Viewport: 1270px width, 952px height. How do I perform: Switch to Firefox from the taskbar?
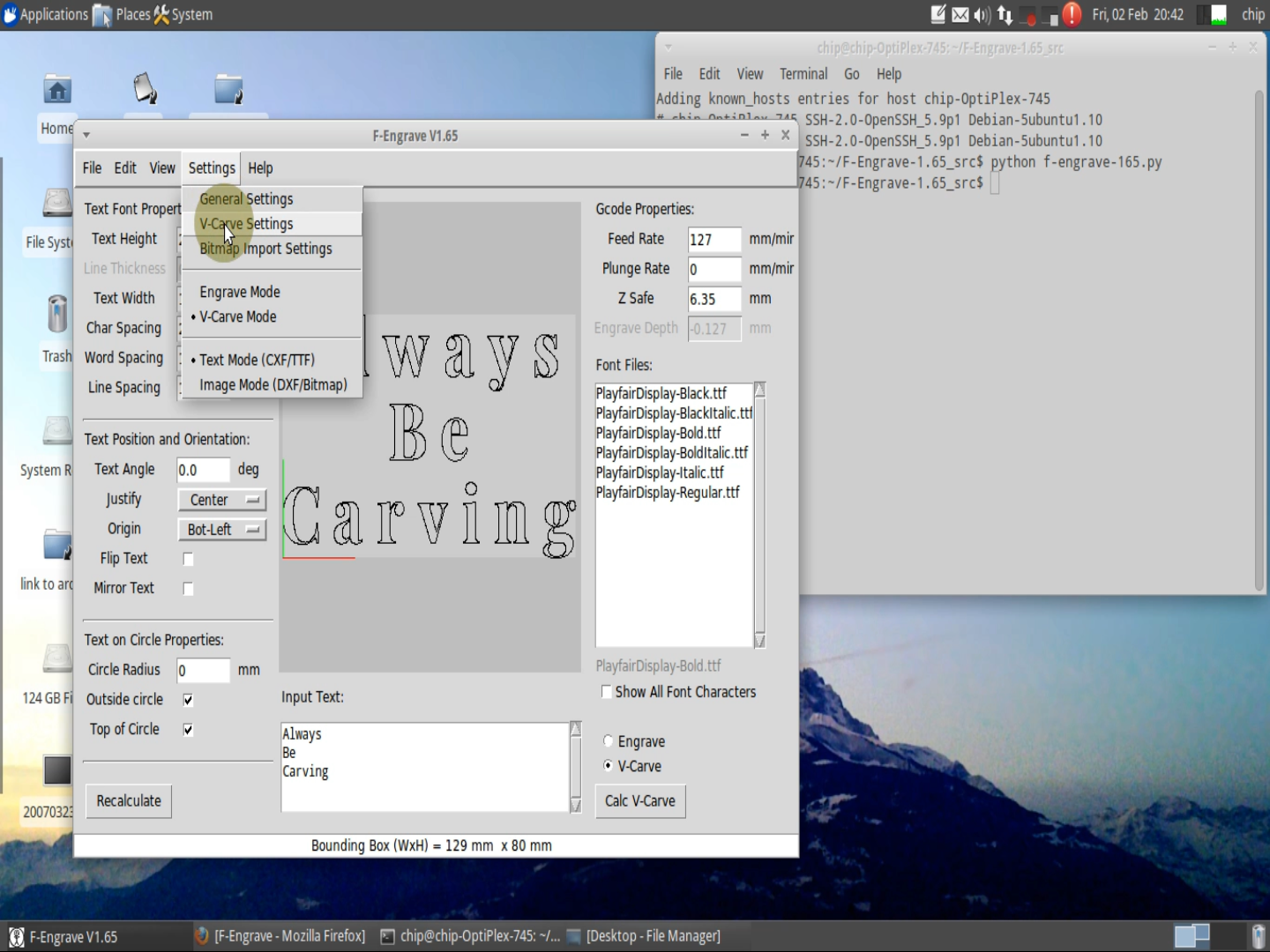291,935
